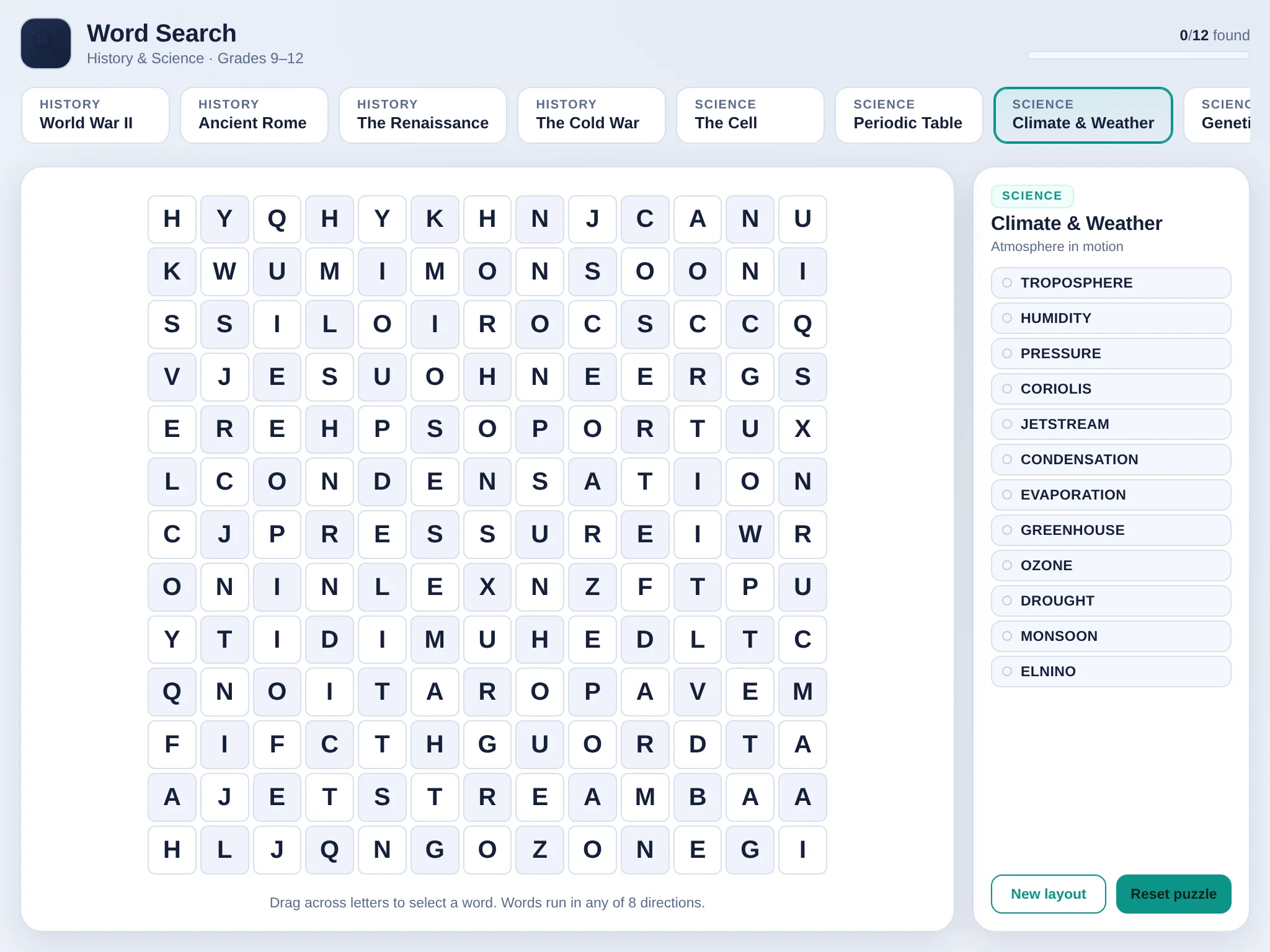Click GREENHOUSE word entry
The height and width of the screenshot is (952, 1270).
coord(1111,530)
